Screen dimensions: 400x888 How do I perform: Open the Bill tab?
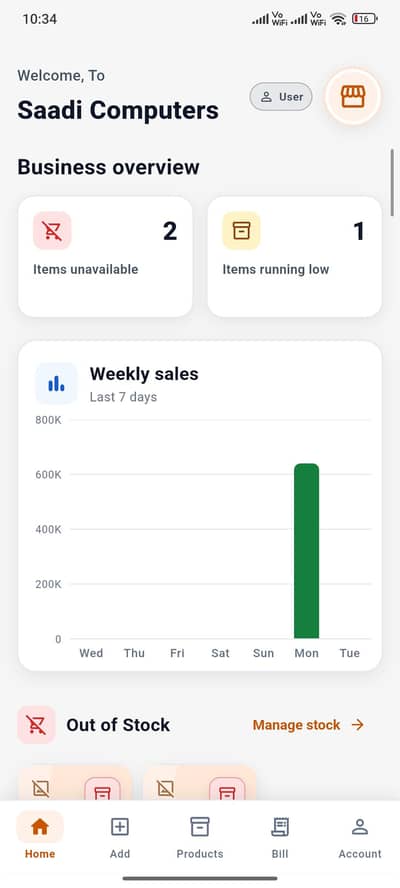pos(280,836)
